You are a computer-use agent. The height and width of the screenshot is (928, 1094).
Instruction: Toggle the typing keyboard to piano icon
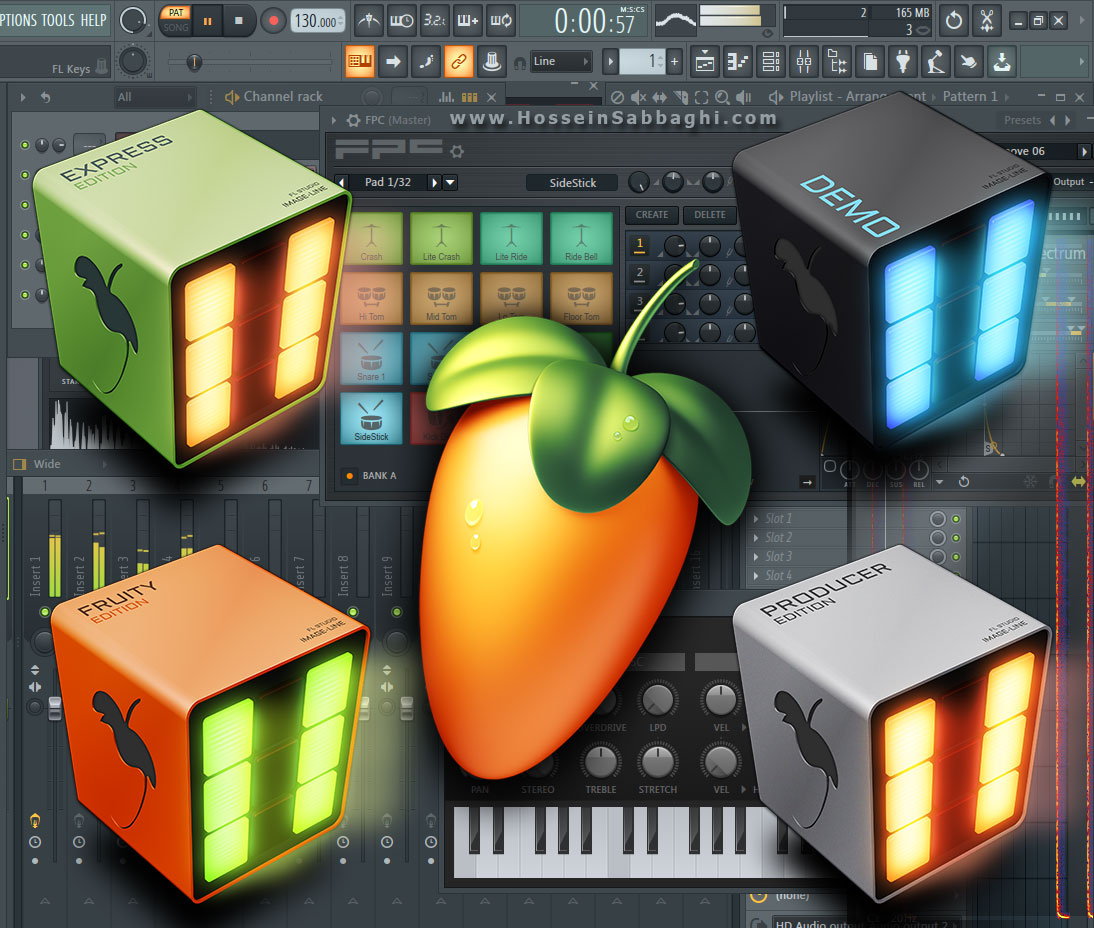[x=359, y=62]
